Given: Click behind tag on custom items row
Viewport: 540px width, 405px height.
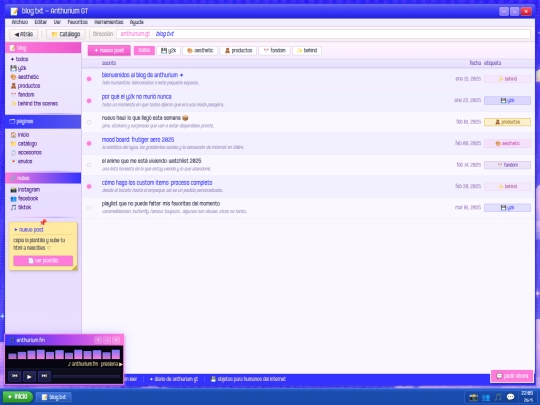Looking at the screenshot, I should (507, 186).
